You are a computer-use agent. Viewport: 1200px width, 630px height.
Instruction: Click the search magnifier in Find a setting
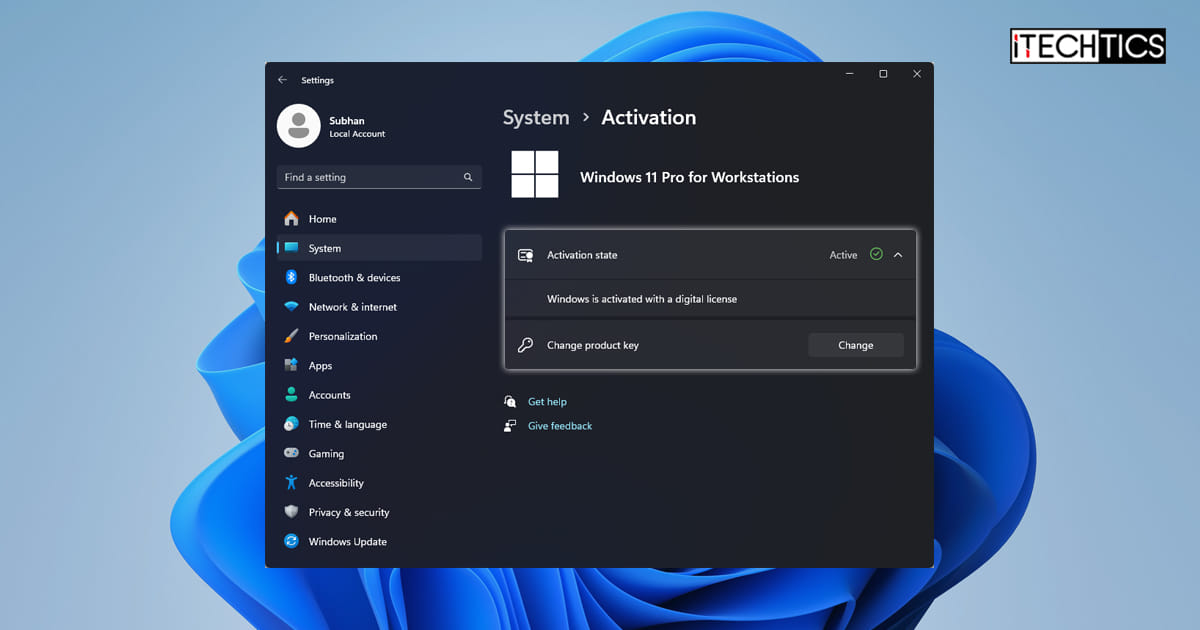(x=467, y=176)
